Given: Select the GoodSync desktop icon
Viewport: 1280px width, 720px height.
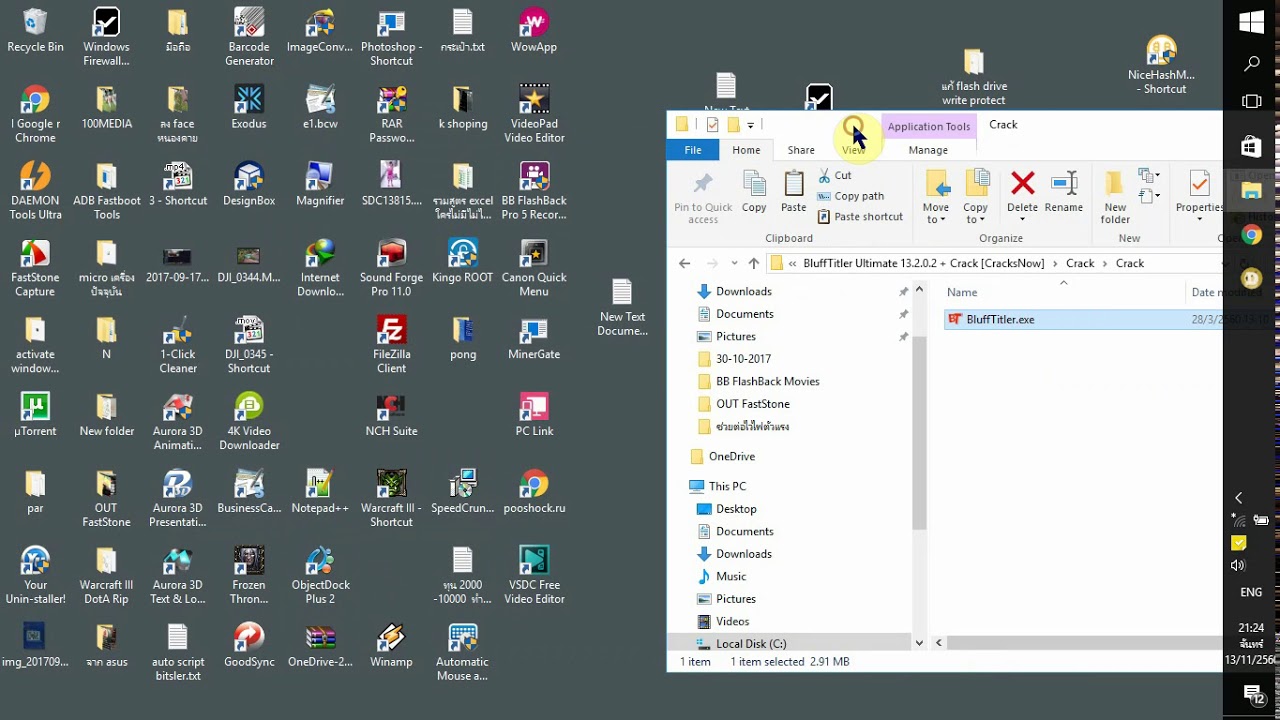Looking at the screenshot, I should point(249,646).
